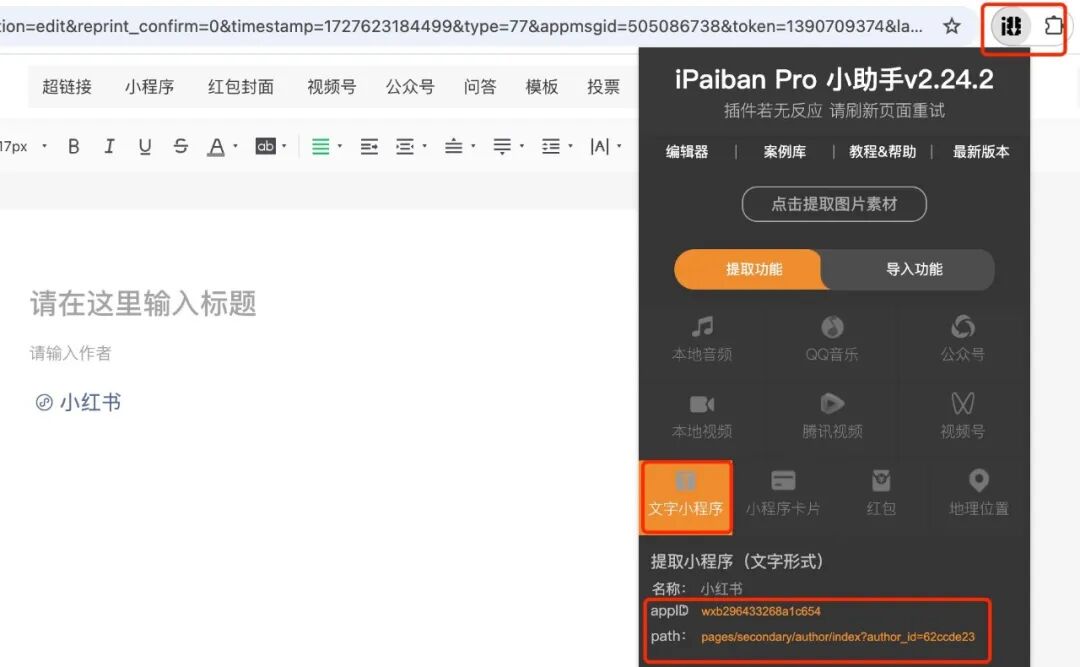This screenshot has width=1080, height=667.
Task: Open 最新版本 link in iPaiban panel
Action: (x=981, y=152)
